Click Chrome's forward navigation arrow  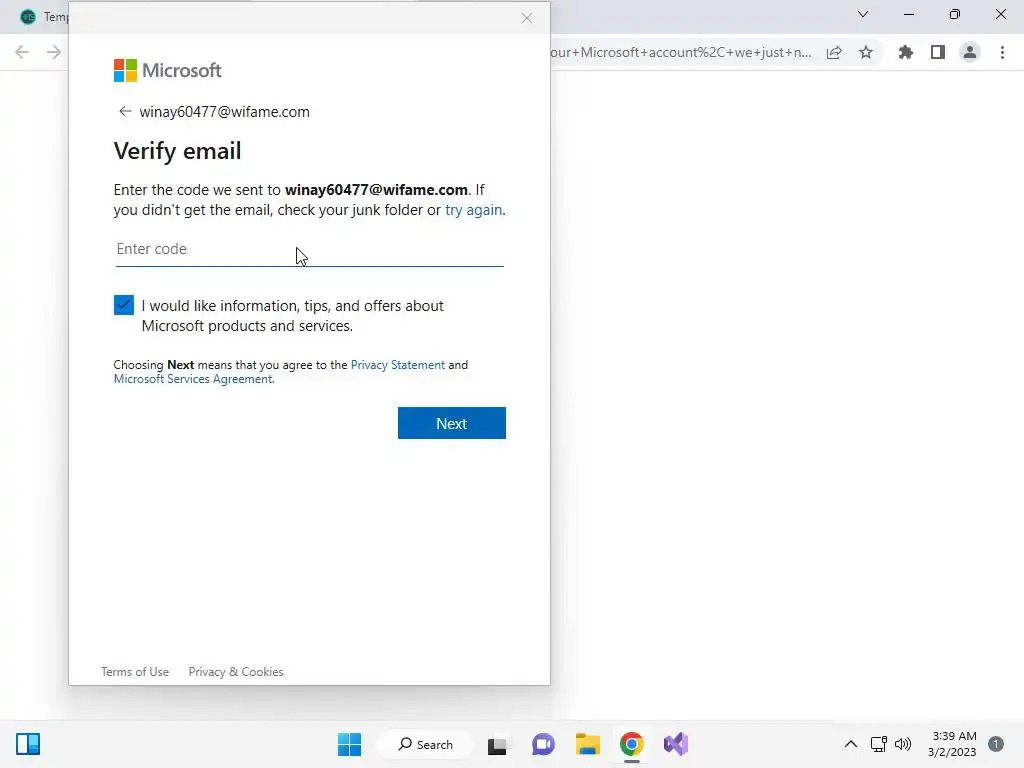tap(54, 52)
